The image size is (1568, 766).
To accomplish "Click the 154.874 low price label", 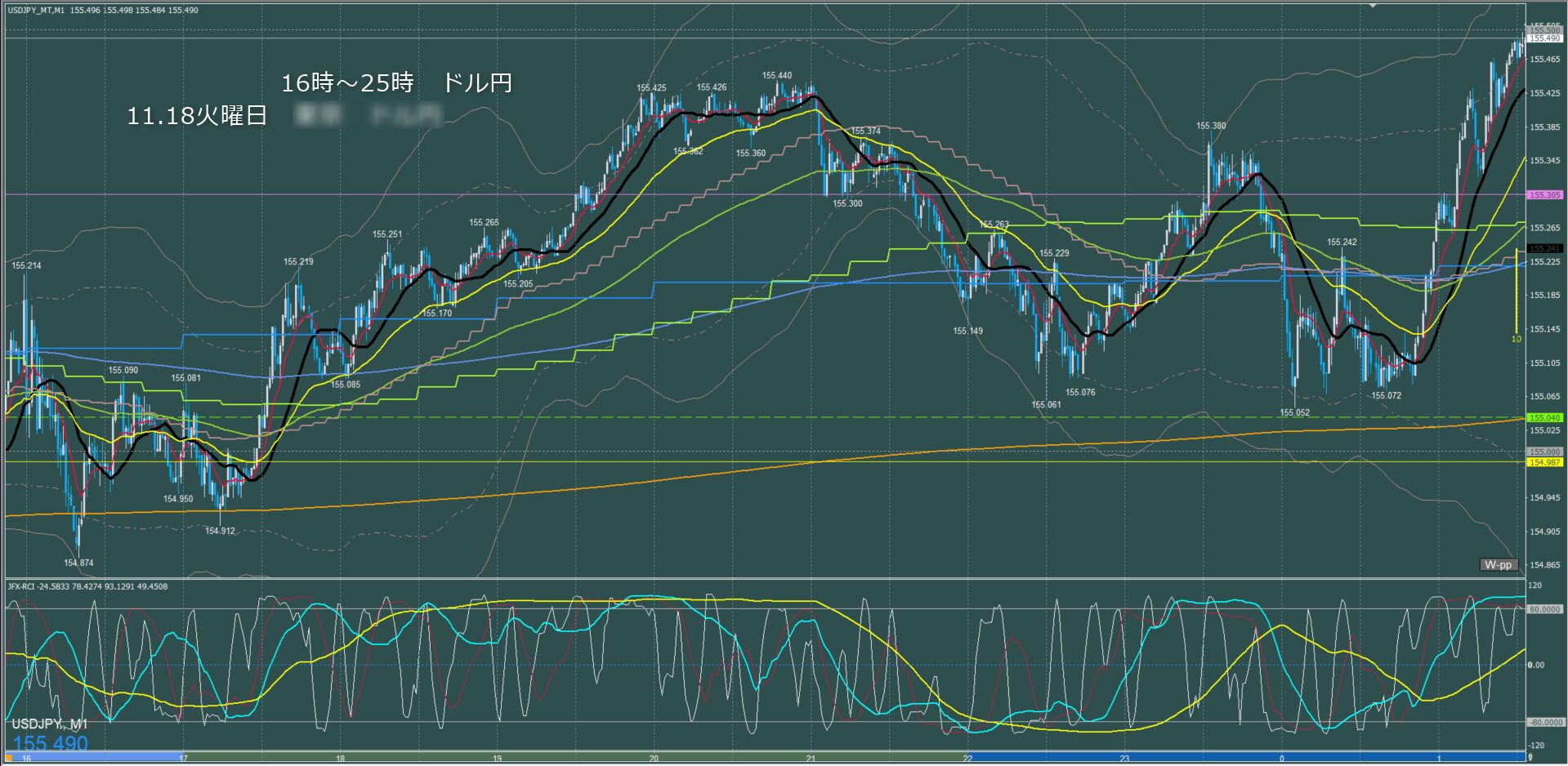I will coord(78,563).
